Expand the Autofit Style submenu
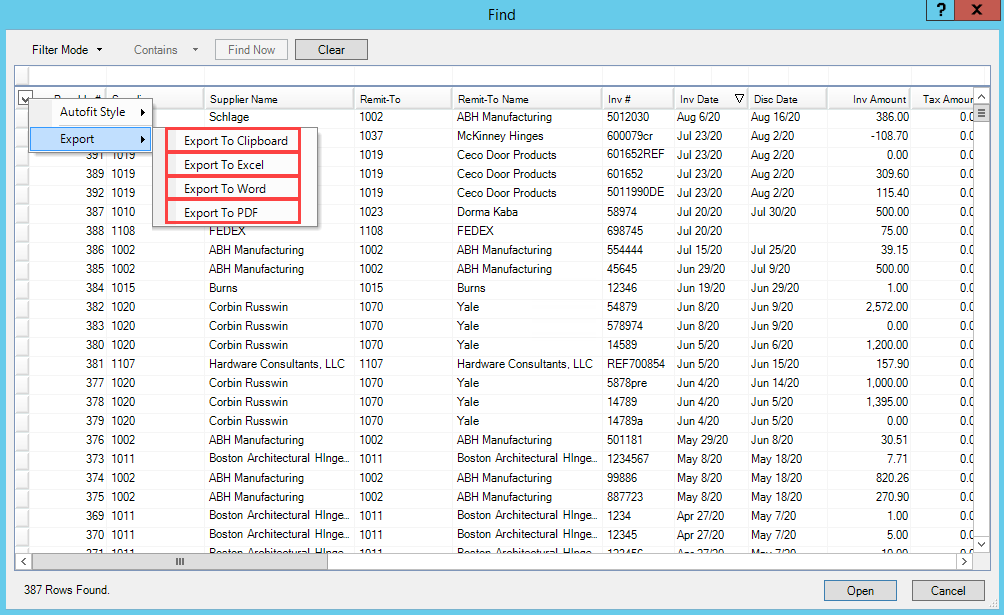1004x615 pixels. click(x=90, y=112)
